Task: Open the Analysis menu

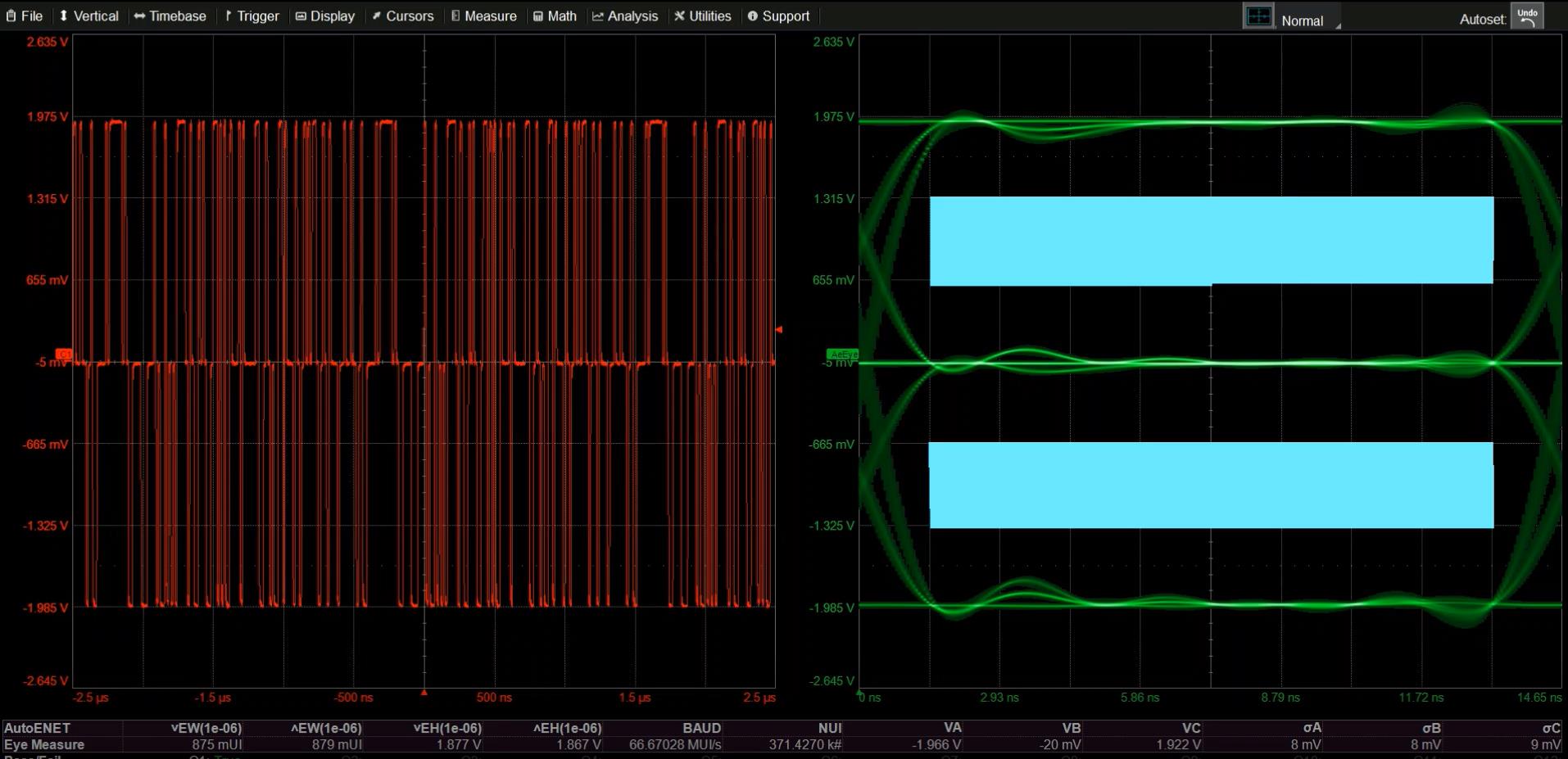Action: tap(625, 16)
